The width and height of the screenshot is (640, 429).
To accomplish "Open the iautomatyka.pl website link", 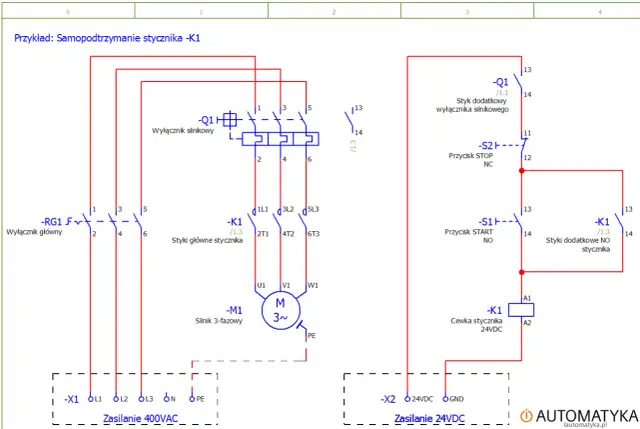I will 585,424.
